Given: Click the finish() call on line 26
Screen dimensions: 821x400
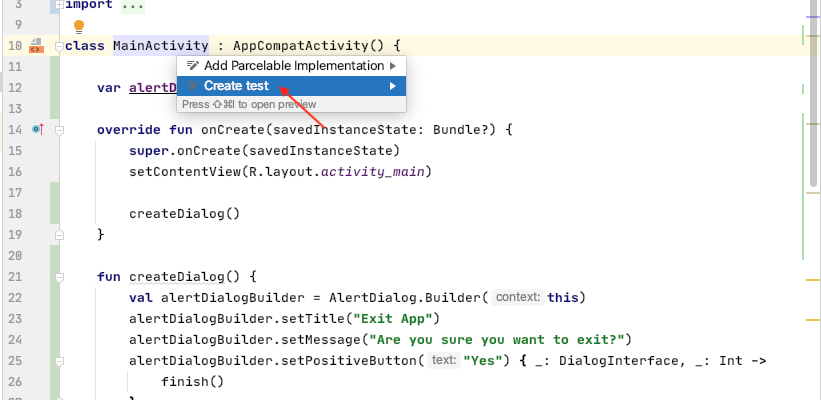Looking at the screenshot, I should (x=192, y=382).
